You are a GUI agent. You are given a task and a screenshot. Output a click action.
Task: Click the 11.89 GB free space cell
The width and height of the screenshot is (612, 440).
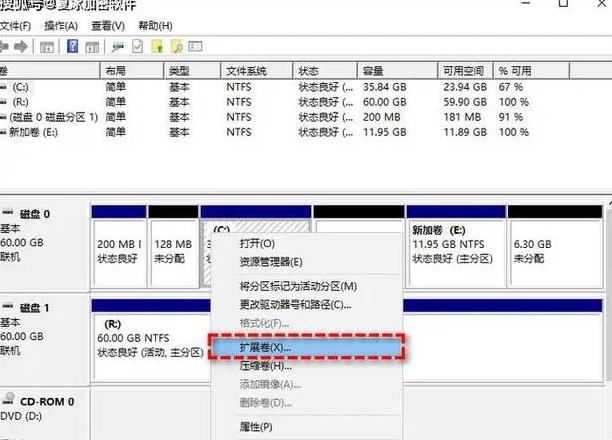pos(465,132)
